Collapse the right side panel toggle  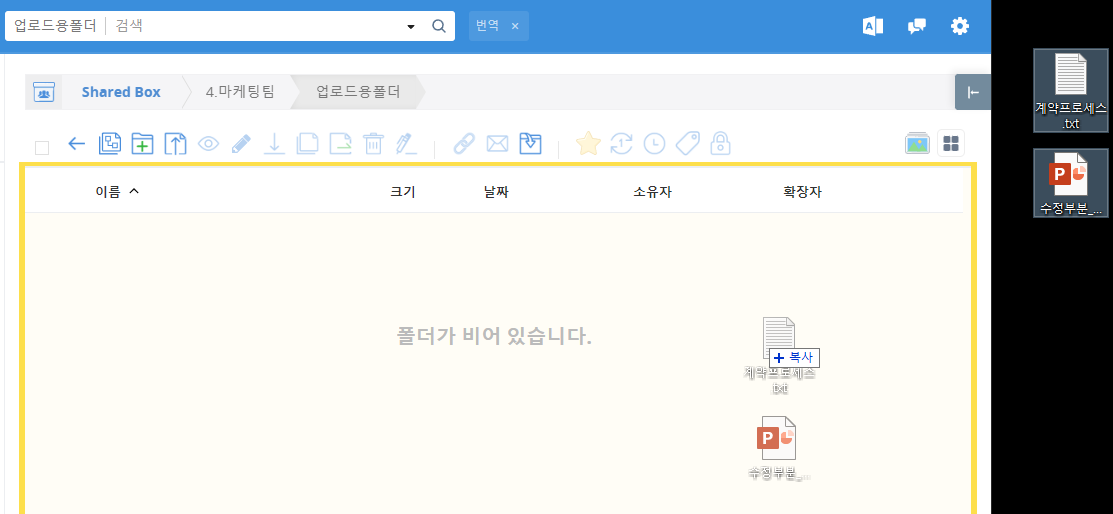(x=973, y=92)
